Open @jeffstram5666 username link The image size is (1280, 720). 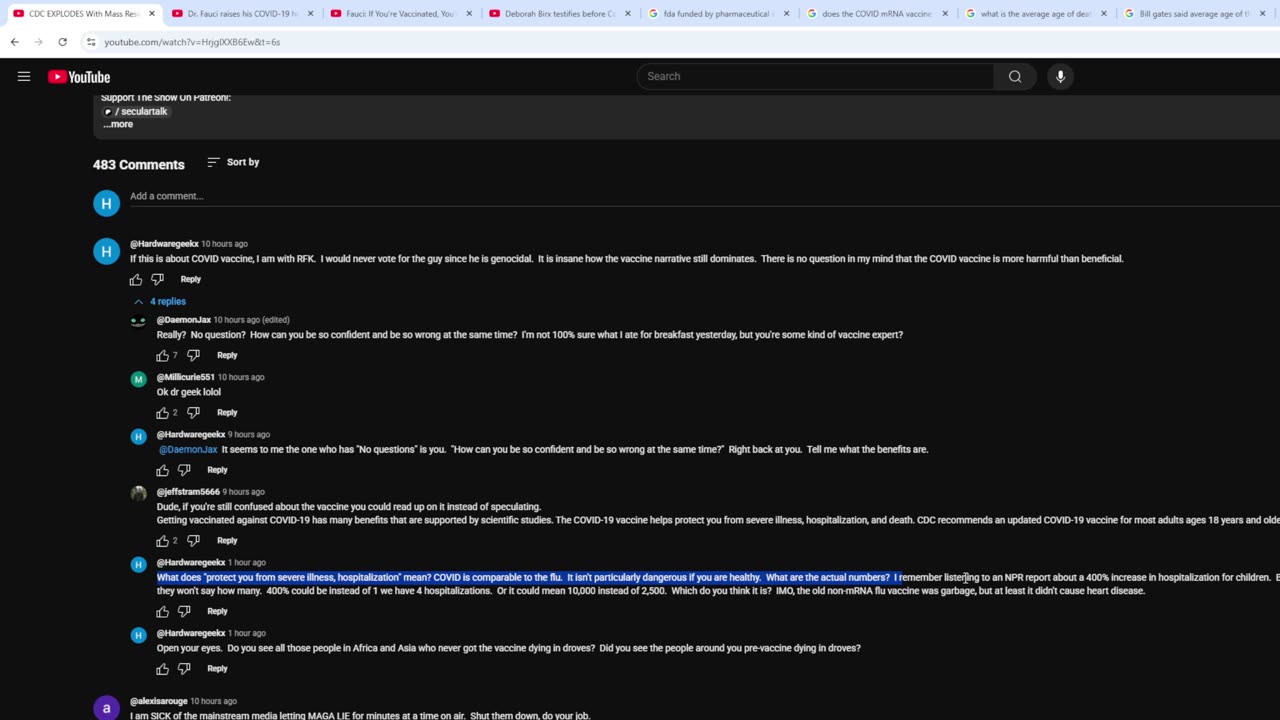point(188,492)
